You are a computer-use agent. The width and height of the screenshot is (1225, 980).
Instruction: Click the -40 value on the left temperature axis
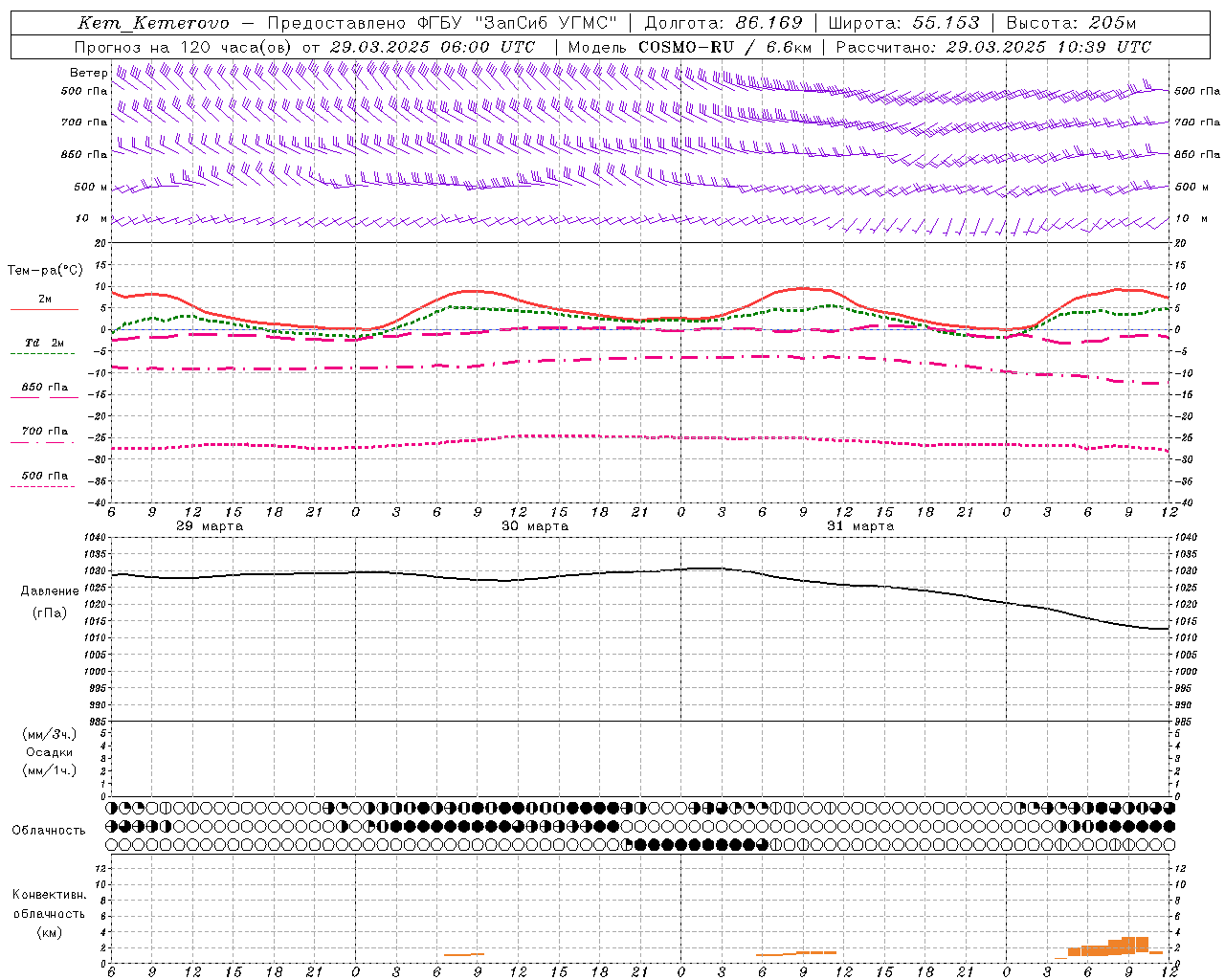(99, 502)
